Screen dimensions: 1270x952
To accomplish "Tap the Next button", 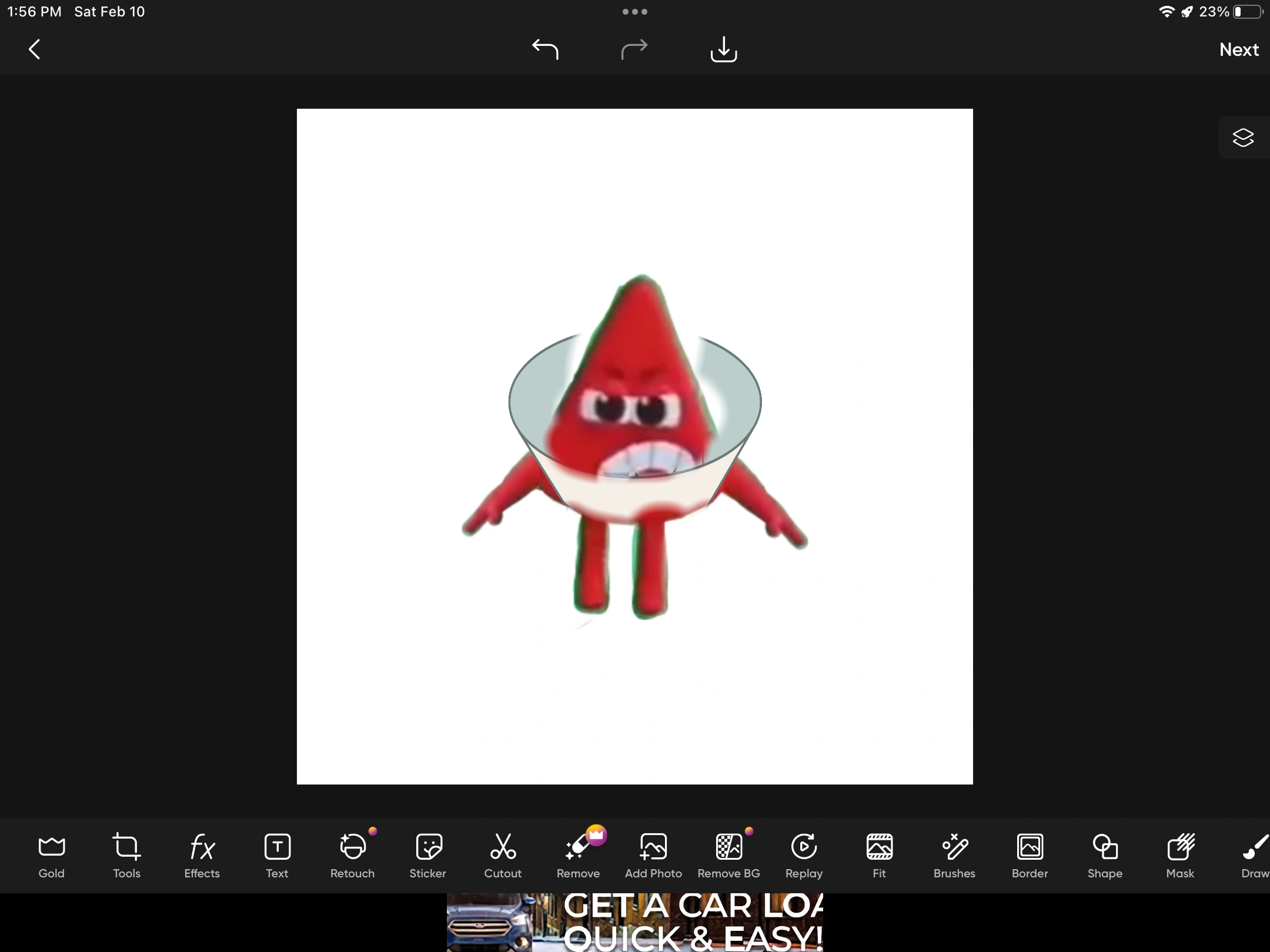I will (x=1239, y=49).
